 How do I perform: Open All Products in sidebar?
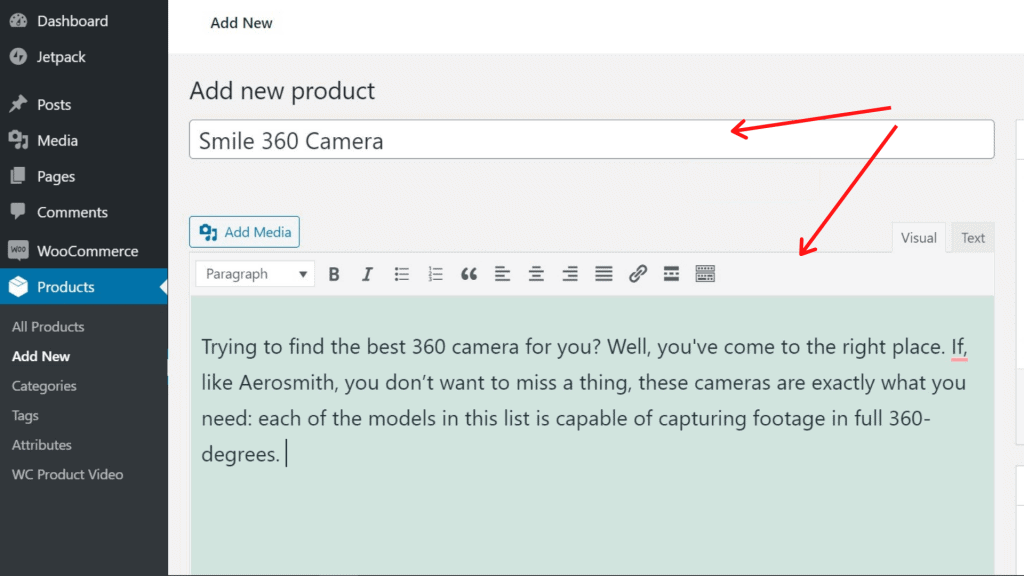click(x=48, y=327)
